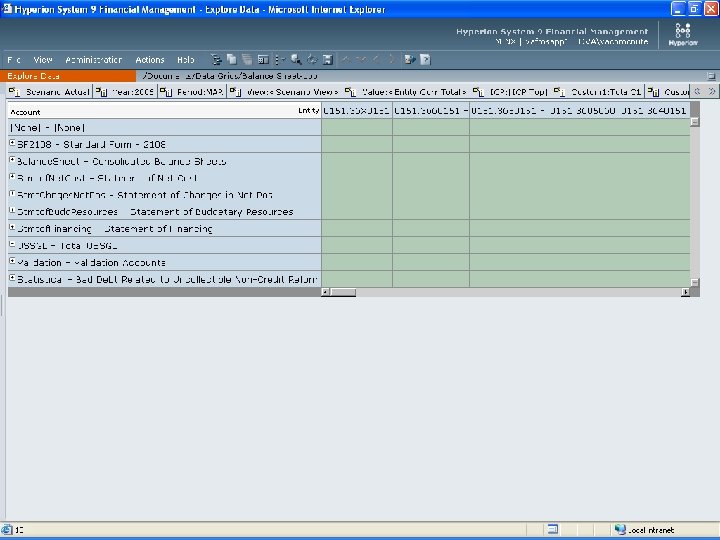Open the Help menu
The width and height of the screenshot is (720, 540).
click(x=186, y=60)
